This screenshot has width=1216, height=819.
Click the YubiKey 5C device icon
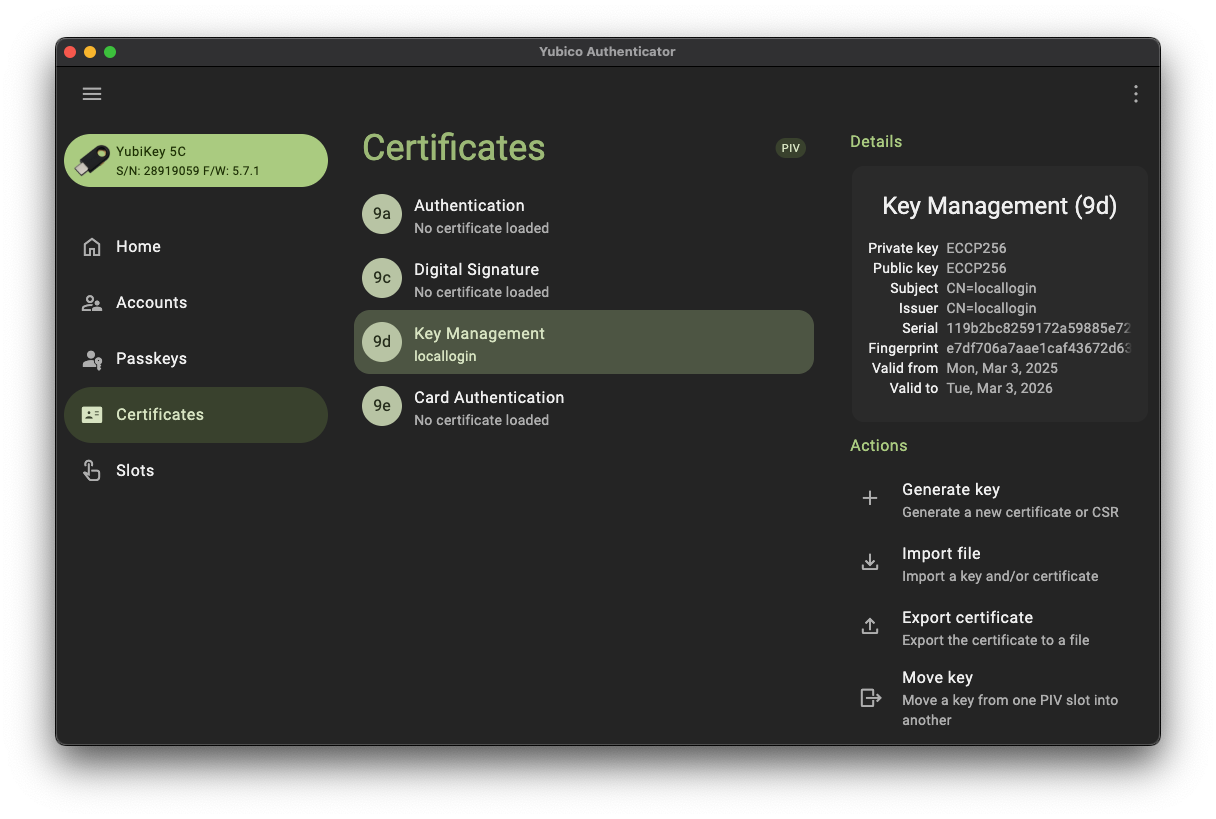[91, 160]
